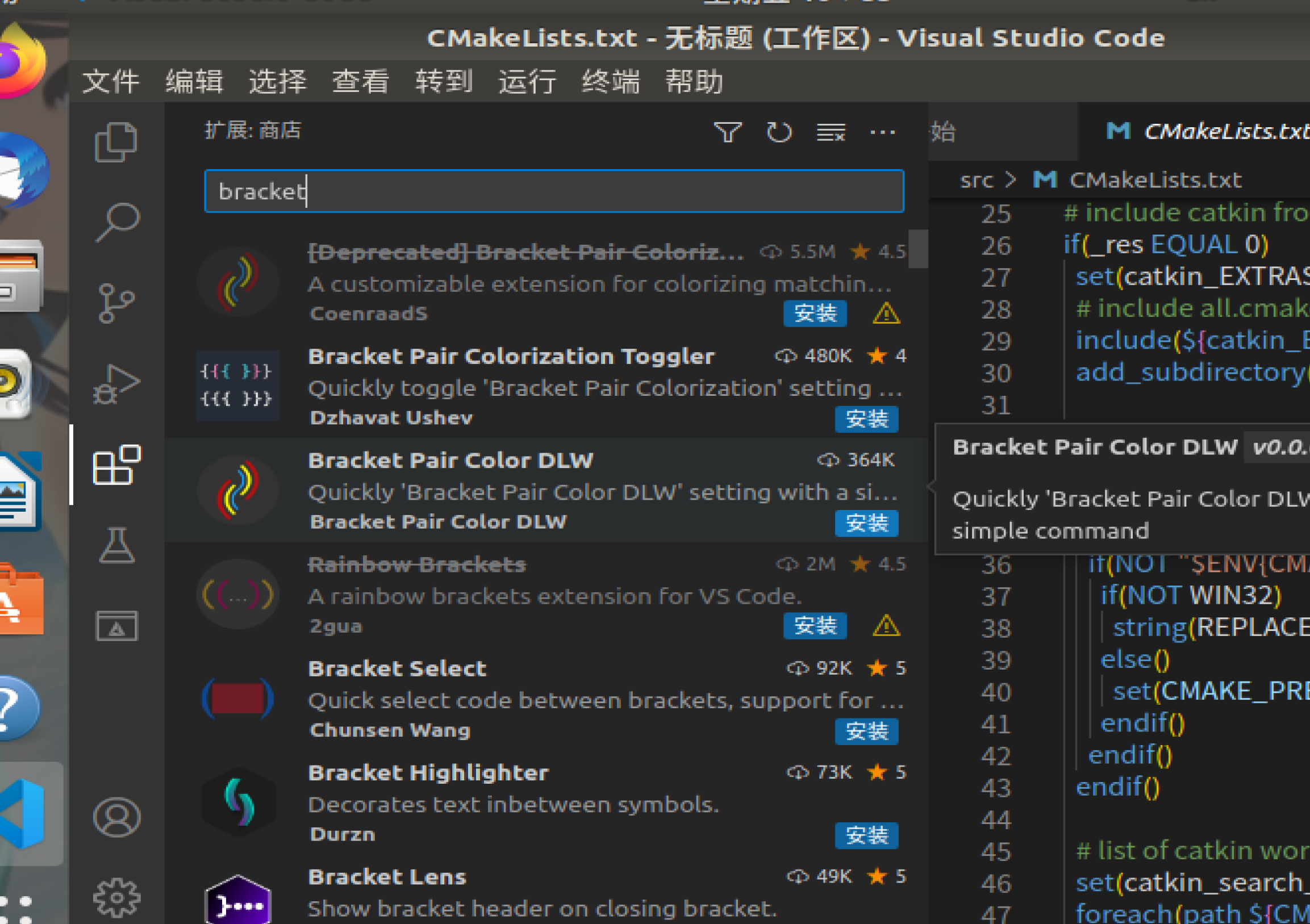Screen dimensions: 1310x924
Task: Open the Testing flask view
Action: [116, 545]
